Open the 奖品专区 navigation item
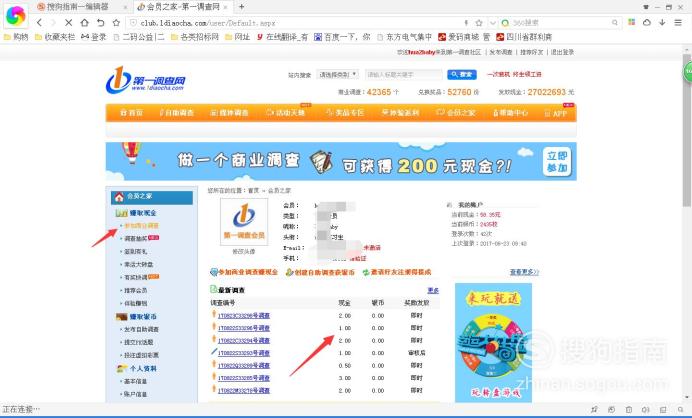692x418 pixels. click(345, 113)
